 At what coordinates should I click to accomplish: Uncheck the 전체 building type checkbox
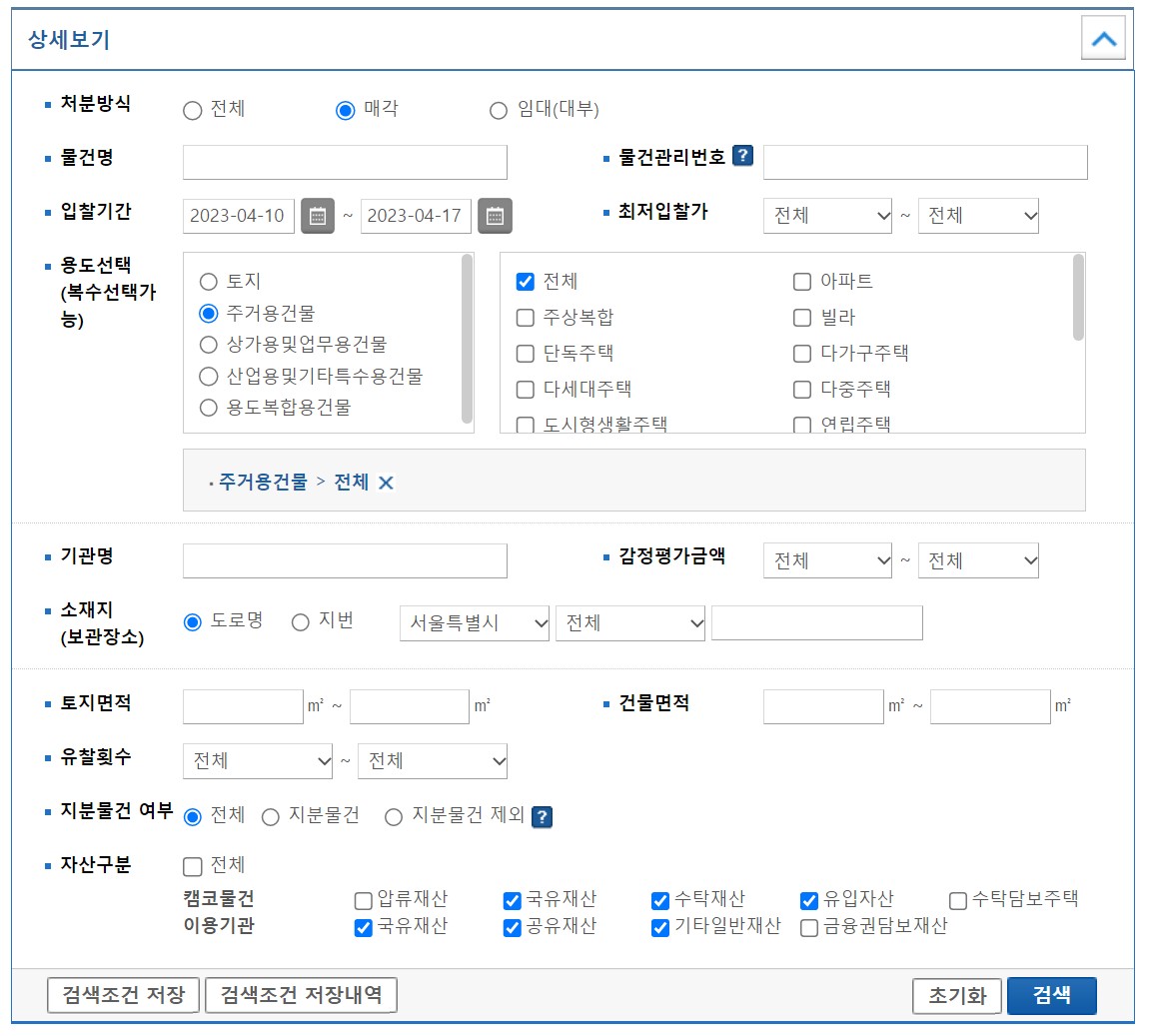pos(524,281)
